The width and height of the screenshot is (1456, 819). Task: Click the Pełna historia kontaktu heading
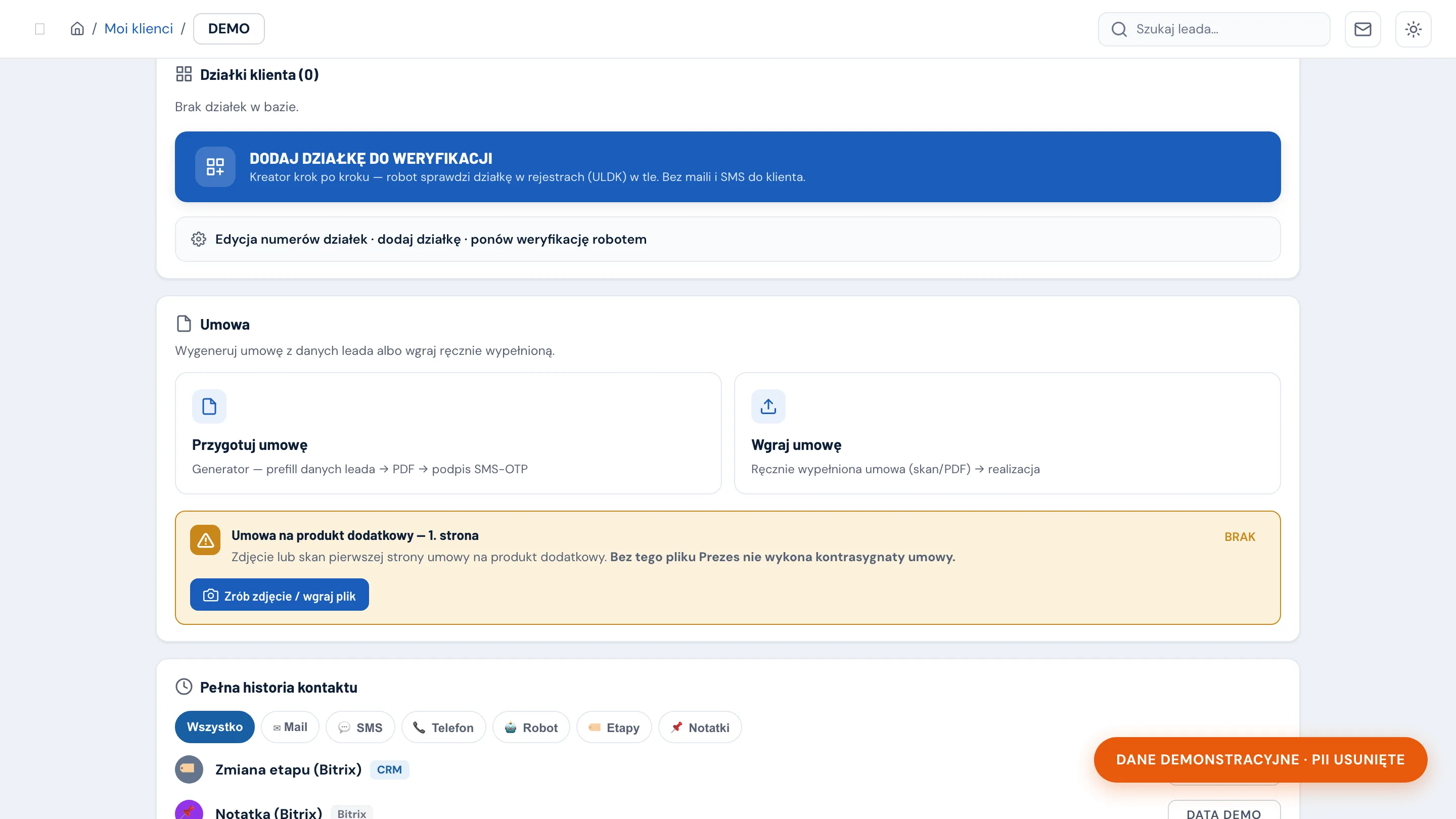[279, 688]
